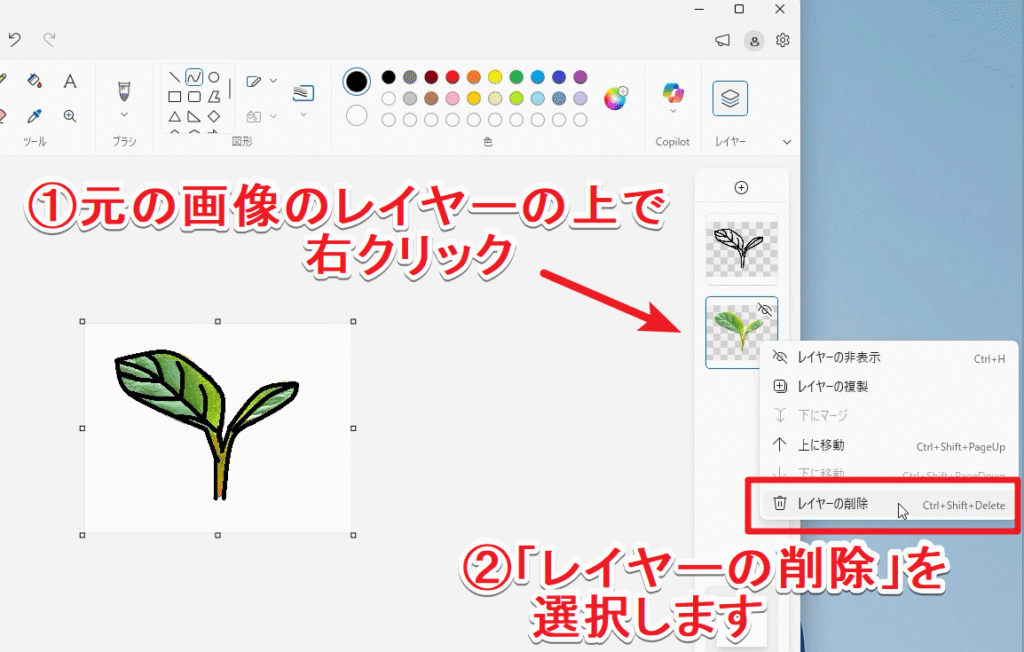The width and height of the screenshot is (1024, 652).
Task: Pick the pink color swatch
Action: [x=453, y=99]
